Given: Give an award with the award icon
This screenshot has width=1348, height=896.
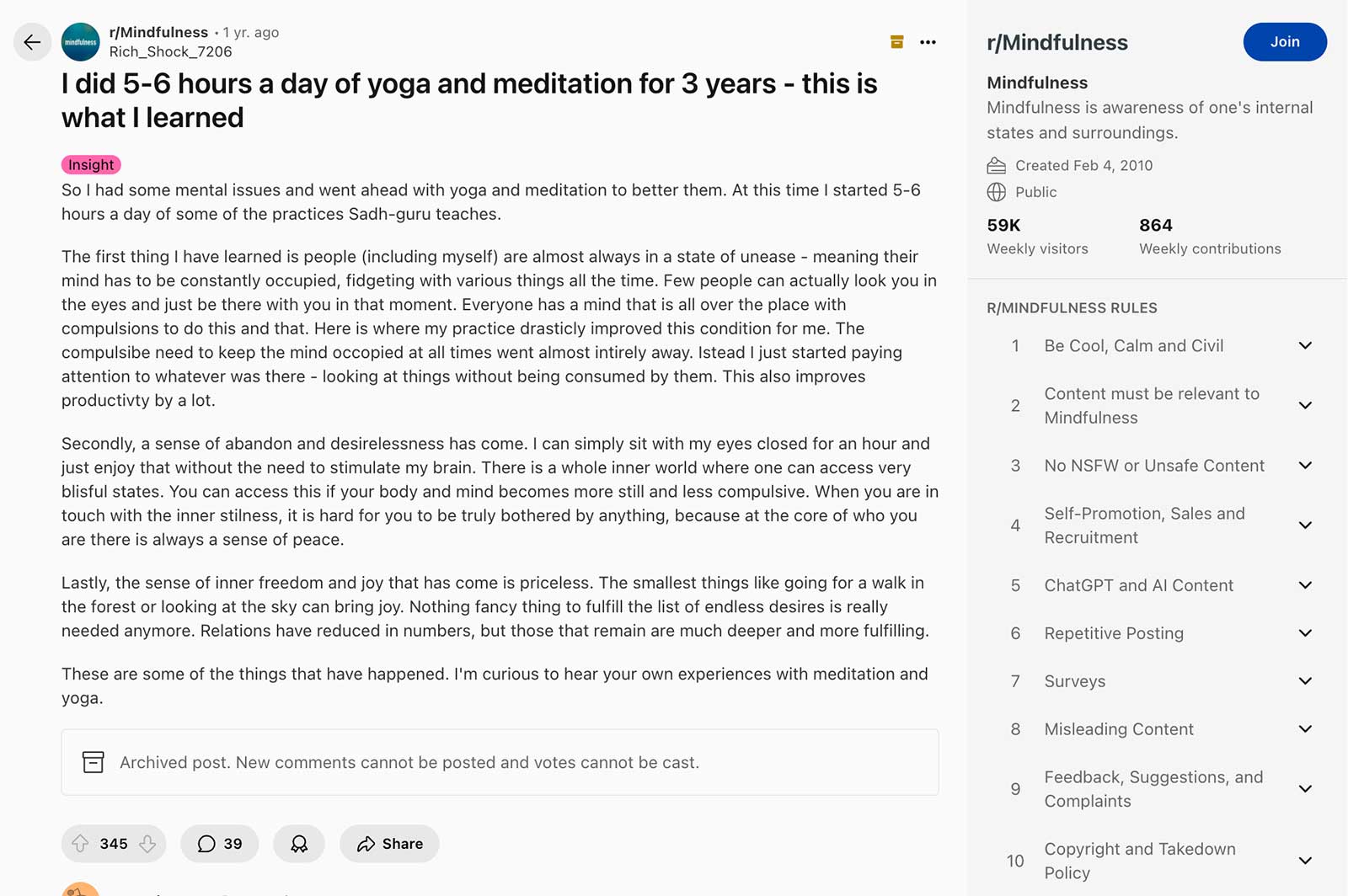Looking at the screenshot, I should pyautogui.click(x=298, y=843).
